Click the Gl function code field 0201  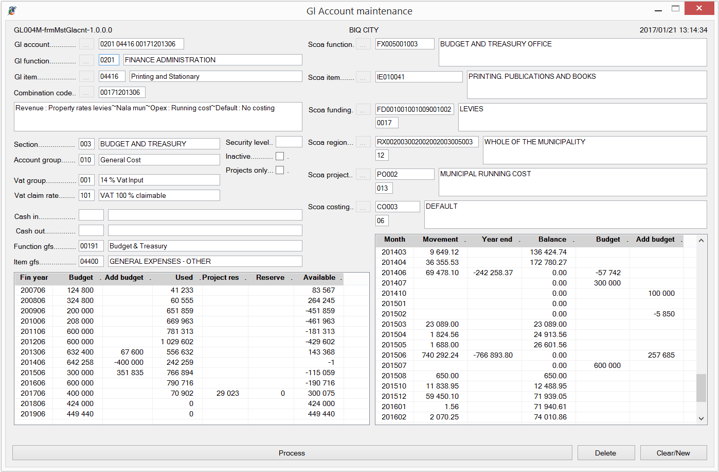[109, 60]
